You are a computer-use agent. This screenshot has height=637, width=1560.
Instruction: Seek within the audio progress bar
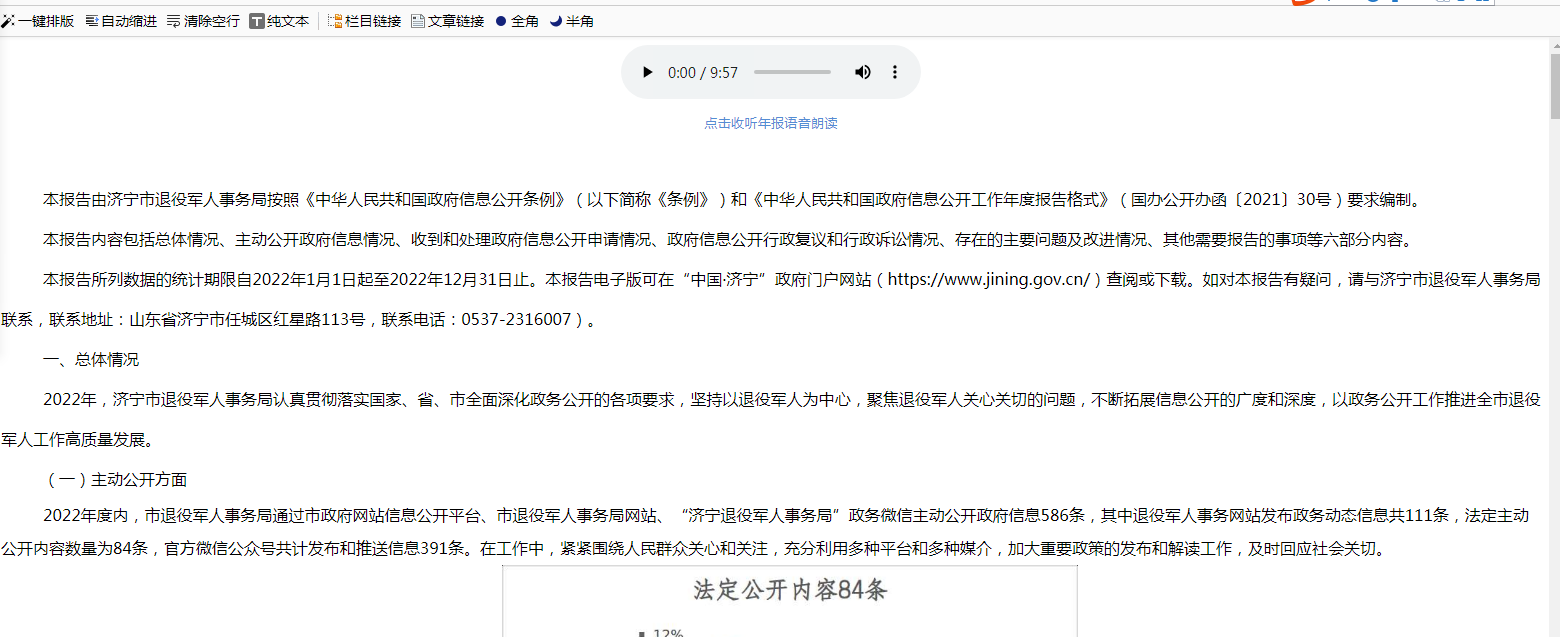(792, 72)
